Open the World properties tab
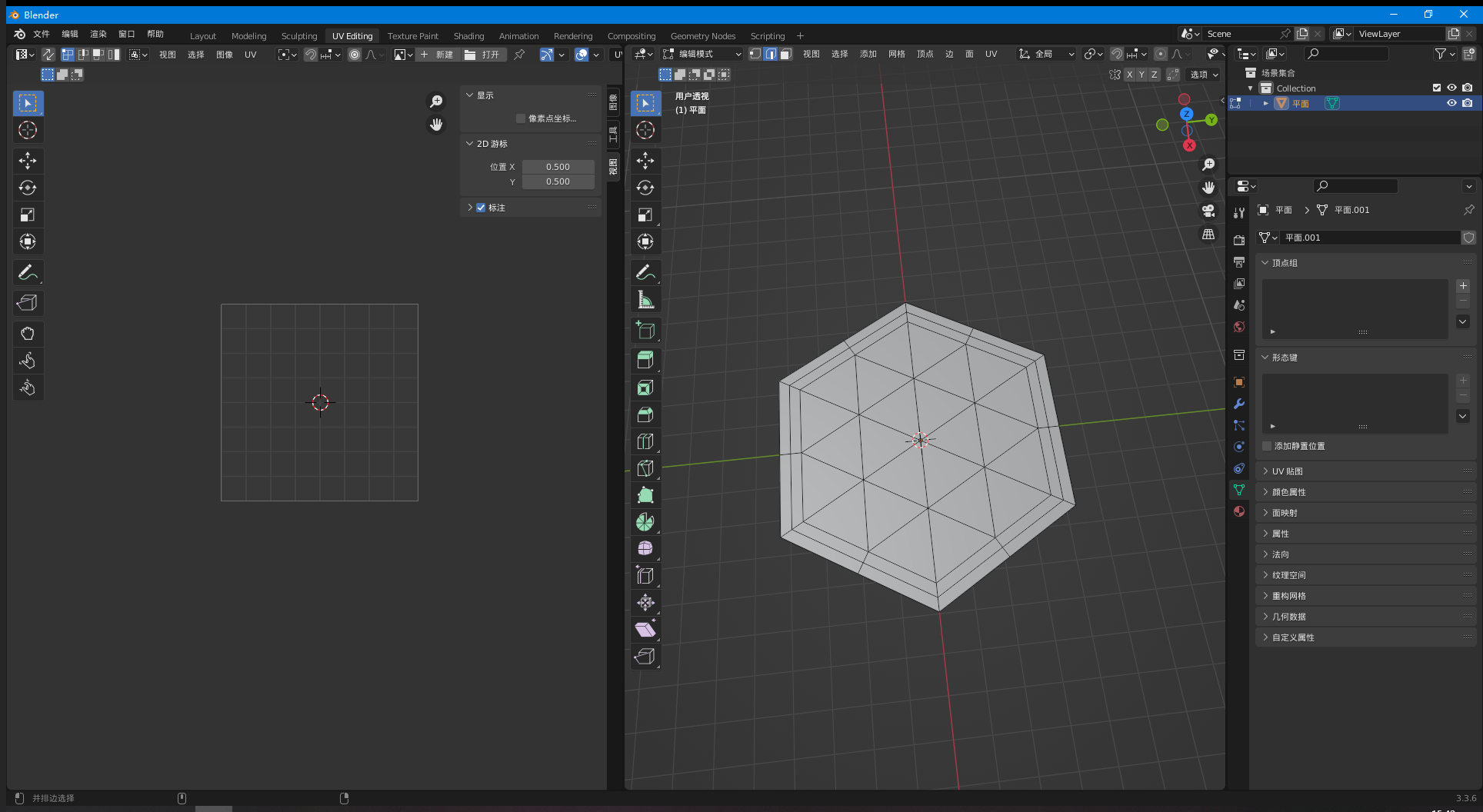 pos(1238,327)
